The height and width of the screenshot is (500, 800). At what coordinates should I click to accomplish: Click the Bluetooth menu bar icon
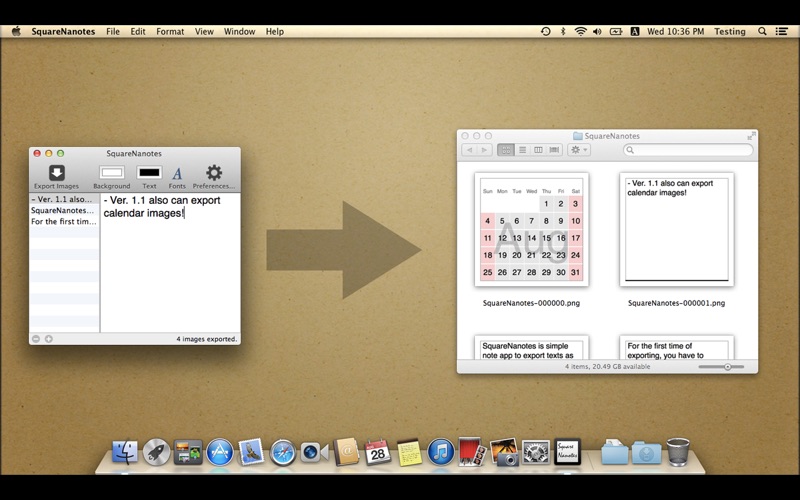(x=563, y=31)
